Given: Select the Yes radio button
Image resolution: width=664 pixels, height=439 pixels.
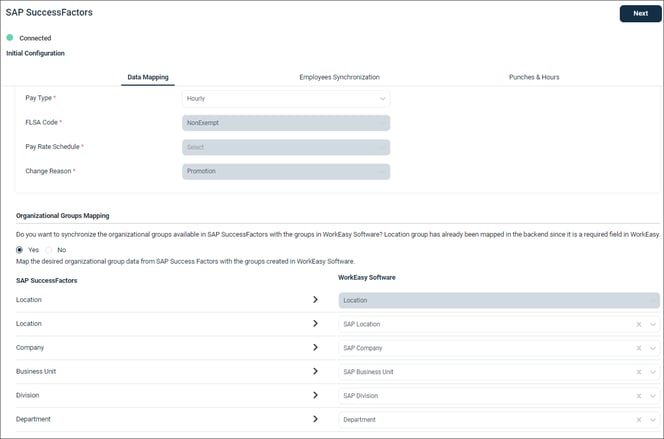Looking at the screenshot, I should point(19,250).
